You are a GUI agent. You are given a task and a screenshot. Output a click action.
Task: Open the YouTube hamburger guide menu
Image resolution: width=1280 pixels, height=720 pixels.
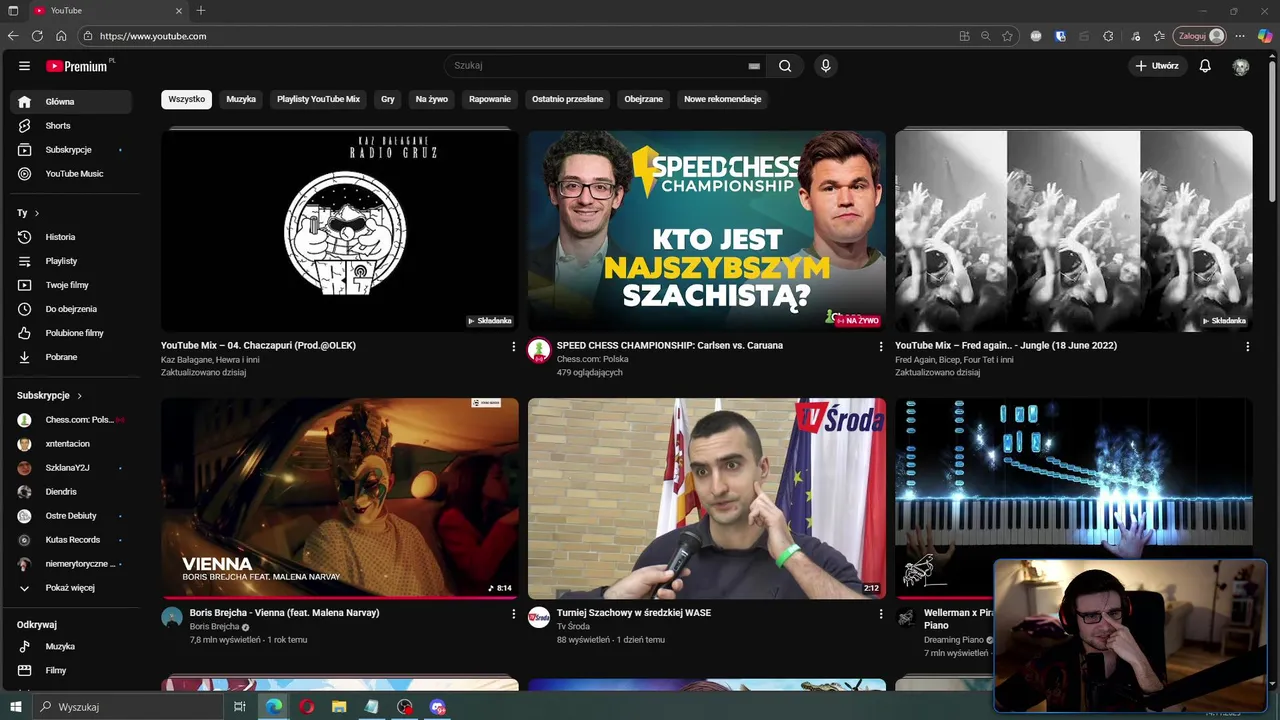coord(24,66)
